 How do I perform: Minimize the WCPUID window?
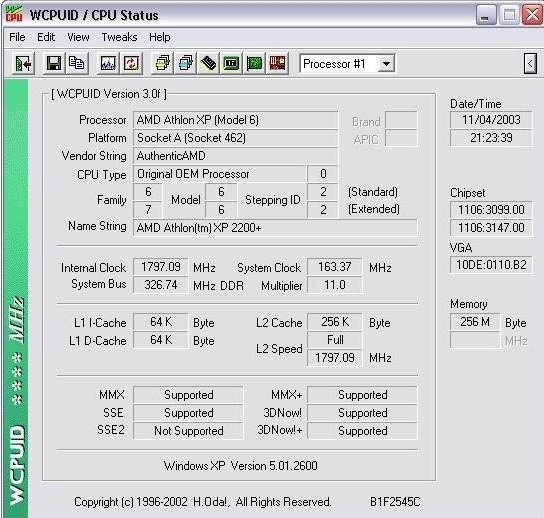[x=486, y=15]
